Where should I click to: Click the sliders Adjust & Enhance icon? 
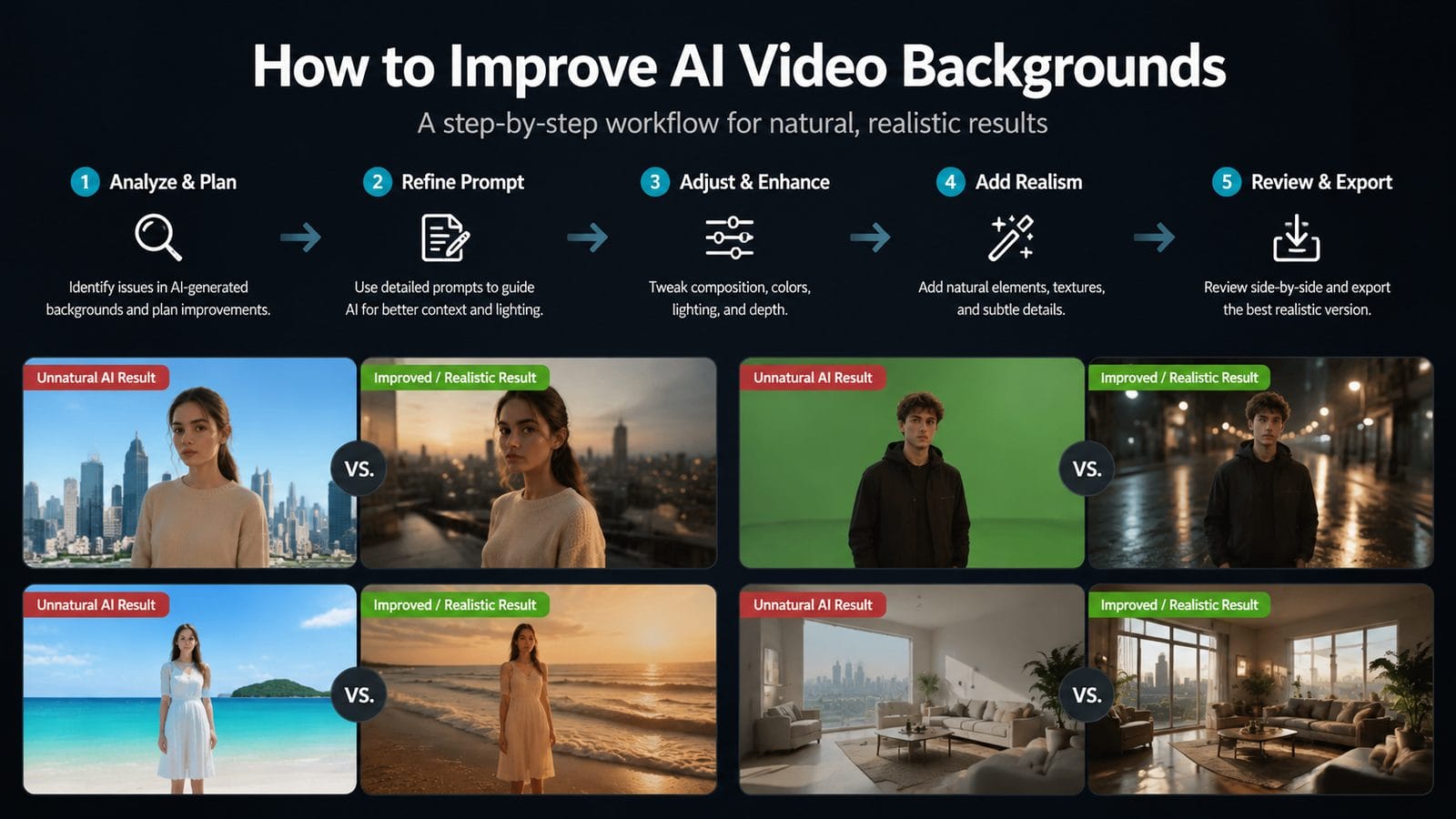click(x=729, y=238)
